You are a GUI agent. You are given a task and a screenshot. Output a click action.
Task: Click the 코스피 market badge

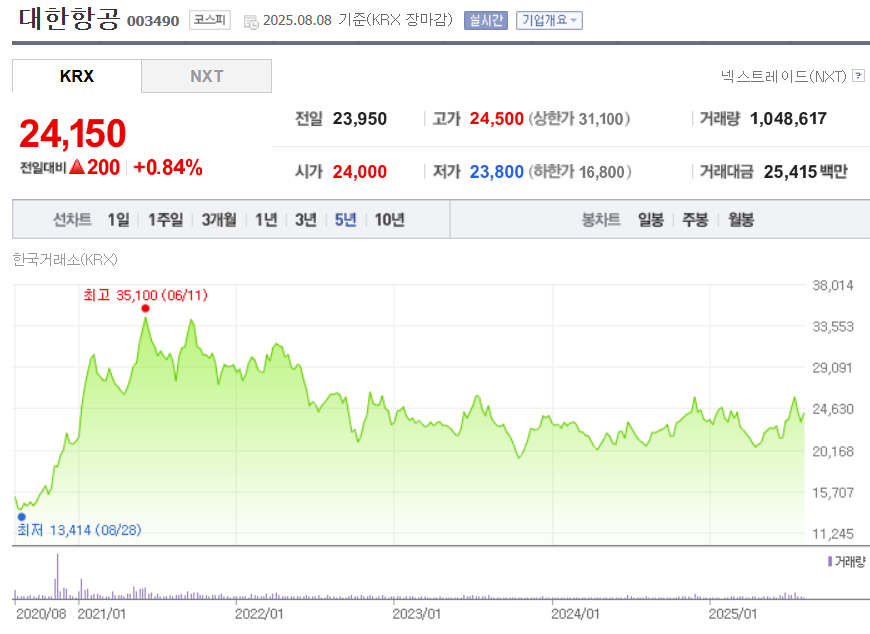coord(210,20)
